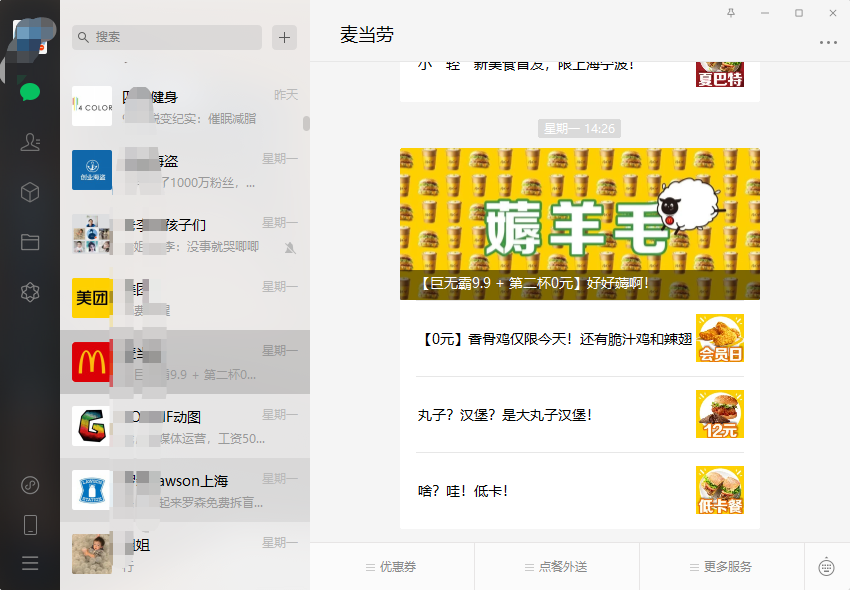Image resolution: width=850 pixels, height=590 pixels.
Task: Click the 12元 burger thumbnail
Action: point(720,414)
